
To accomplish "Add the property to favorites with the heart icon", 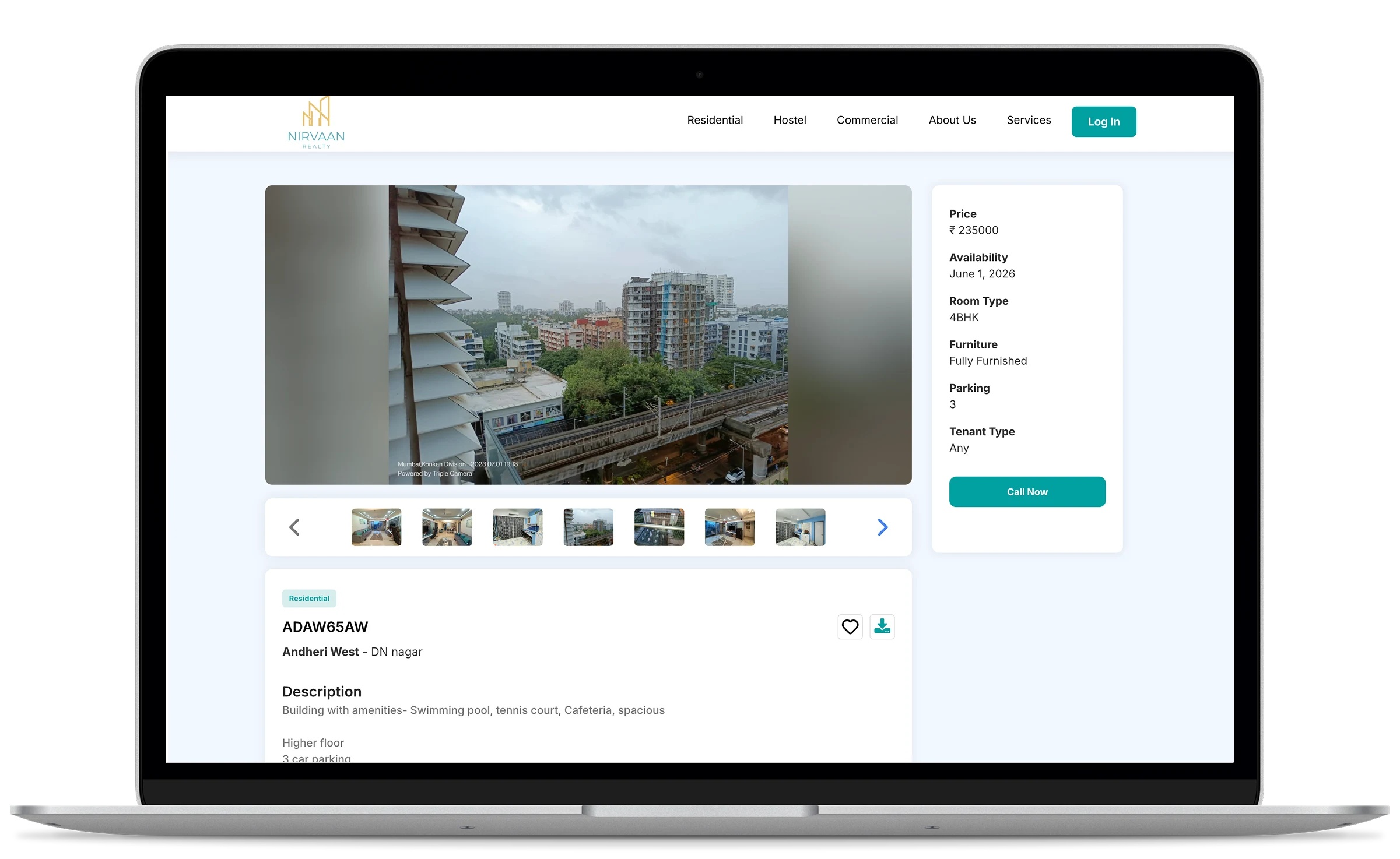I will coord(850,627).
